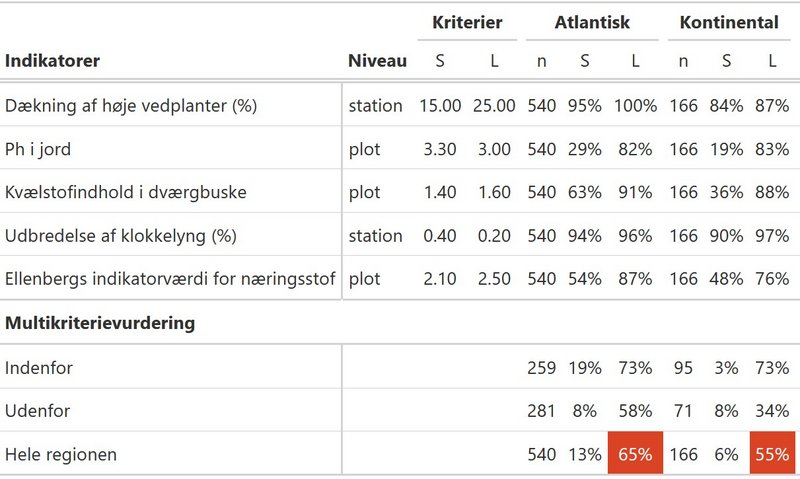Image resolution: width=800 pixels, height=479 pixels.
Task: Click the Multikriterievurdering section heading
Action: [100, 323]
